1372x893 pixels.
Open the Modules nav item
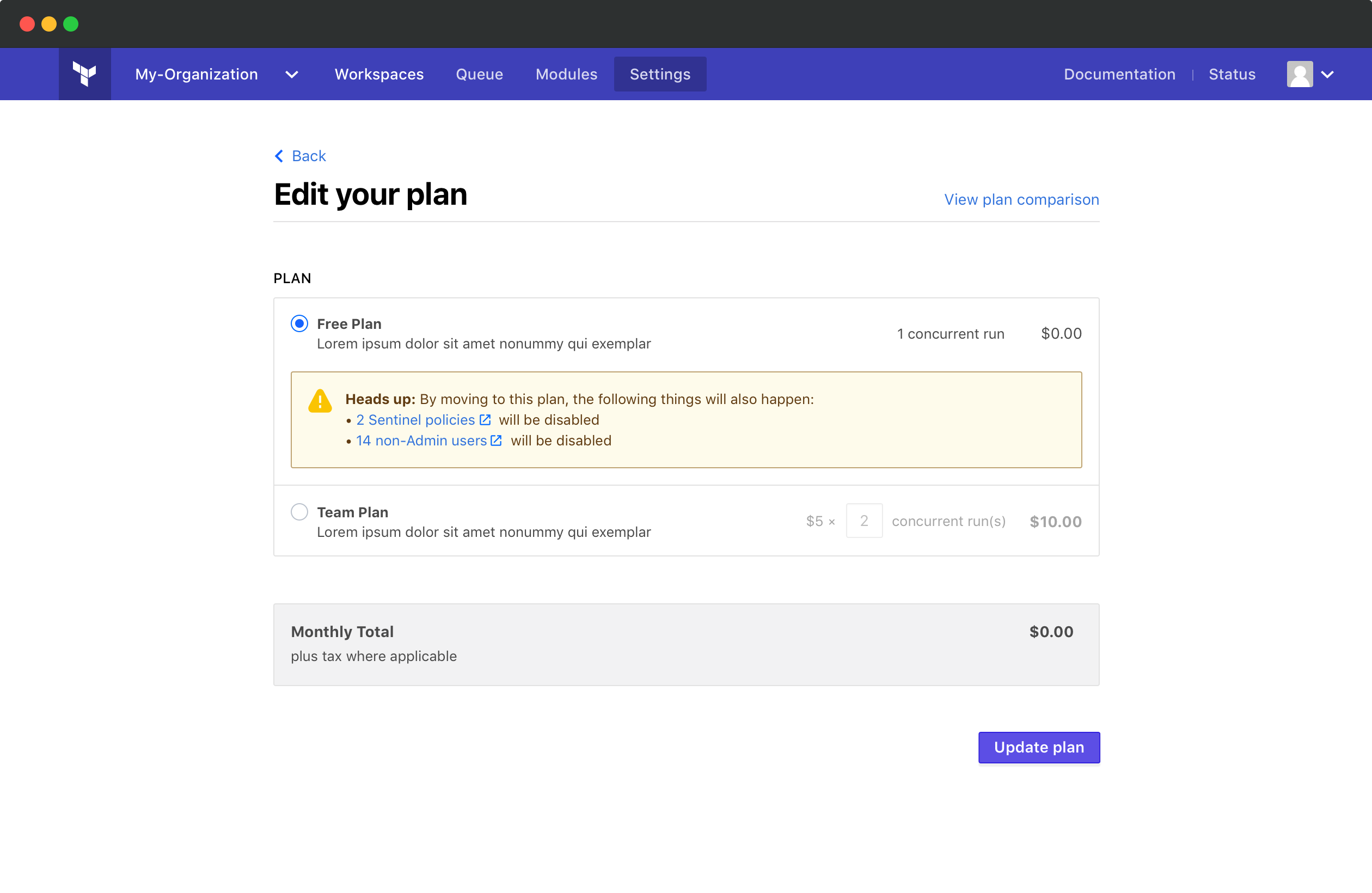566,75
